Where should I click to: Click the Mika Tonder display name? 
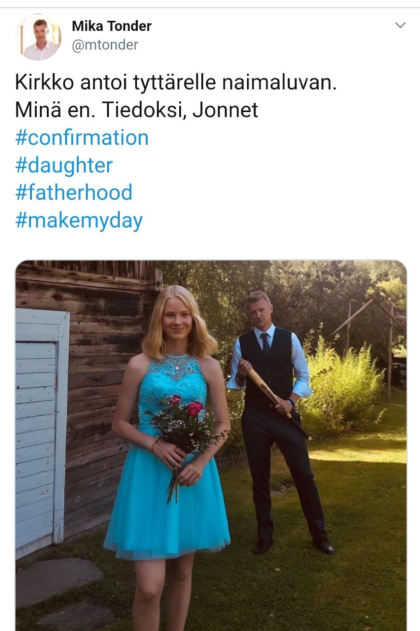[x=111, y=26]
